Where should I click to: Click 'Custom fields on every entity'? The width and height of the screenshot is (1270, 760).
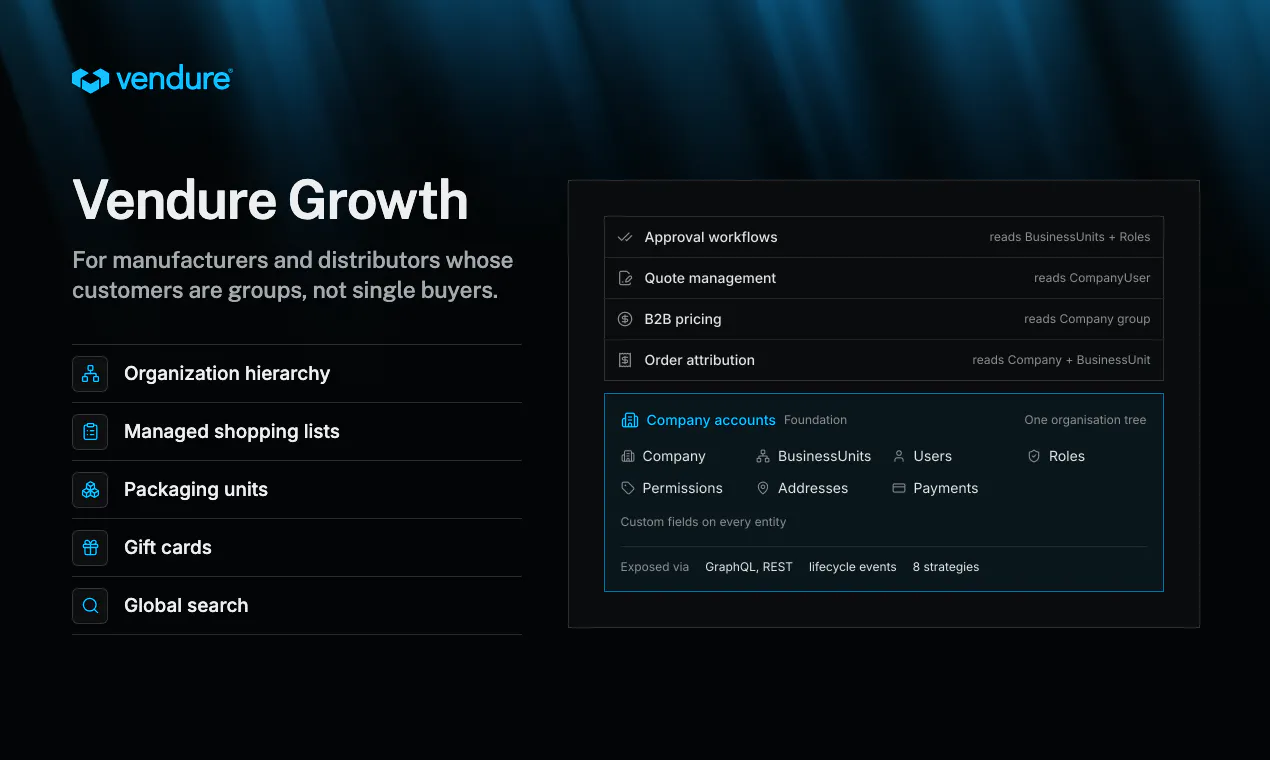click(x=703, y=522)
